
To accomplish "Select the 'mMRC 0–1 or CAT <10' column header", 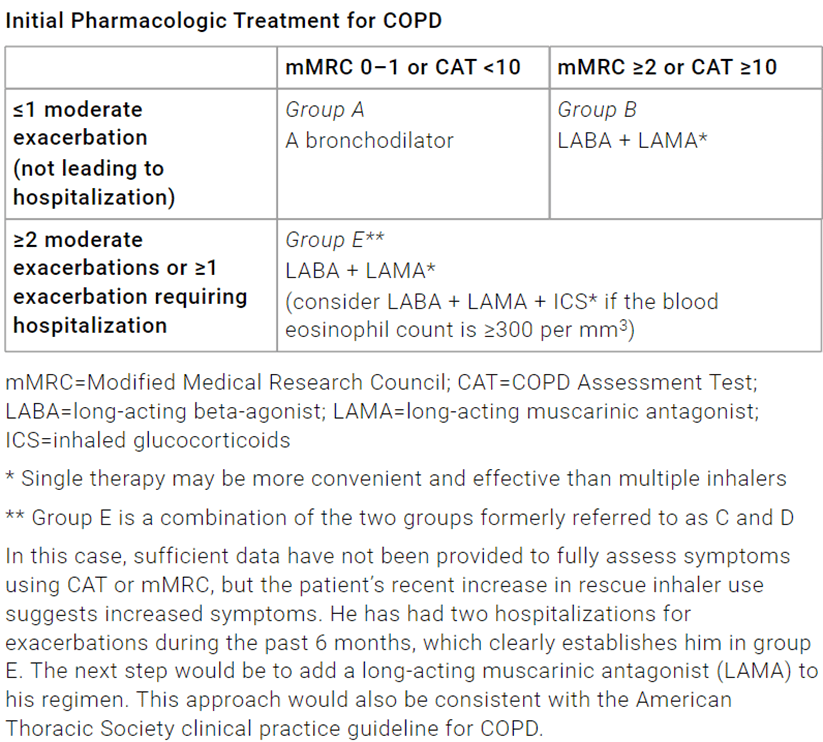I will [x=403, y=67].
